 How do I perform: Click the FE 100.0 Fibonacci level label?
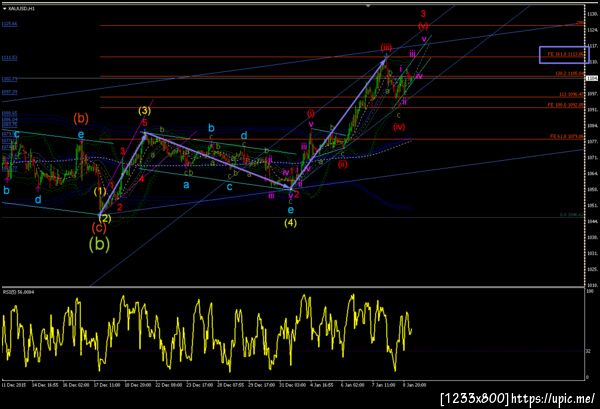566,104
